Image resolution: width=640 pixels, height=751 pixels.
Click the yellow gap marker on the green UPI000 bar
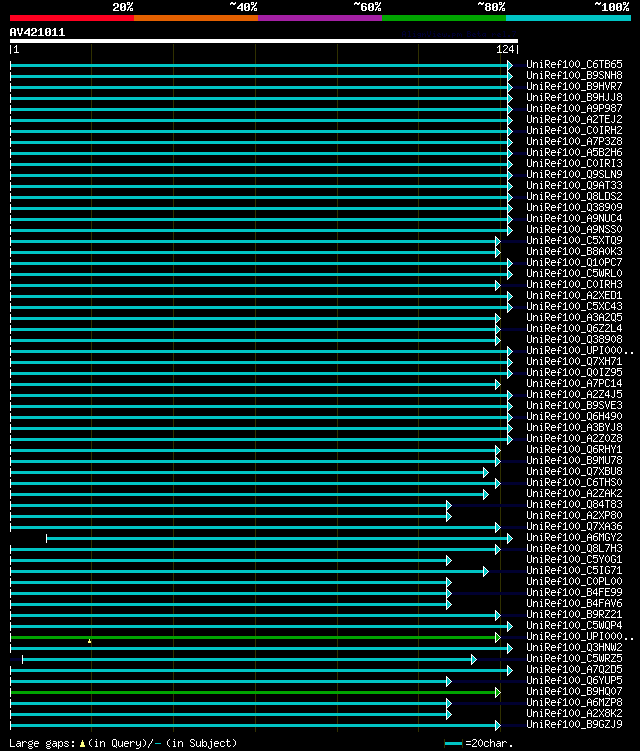pos(90,641)
